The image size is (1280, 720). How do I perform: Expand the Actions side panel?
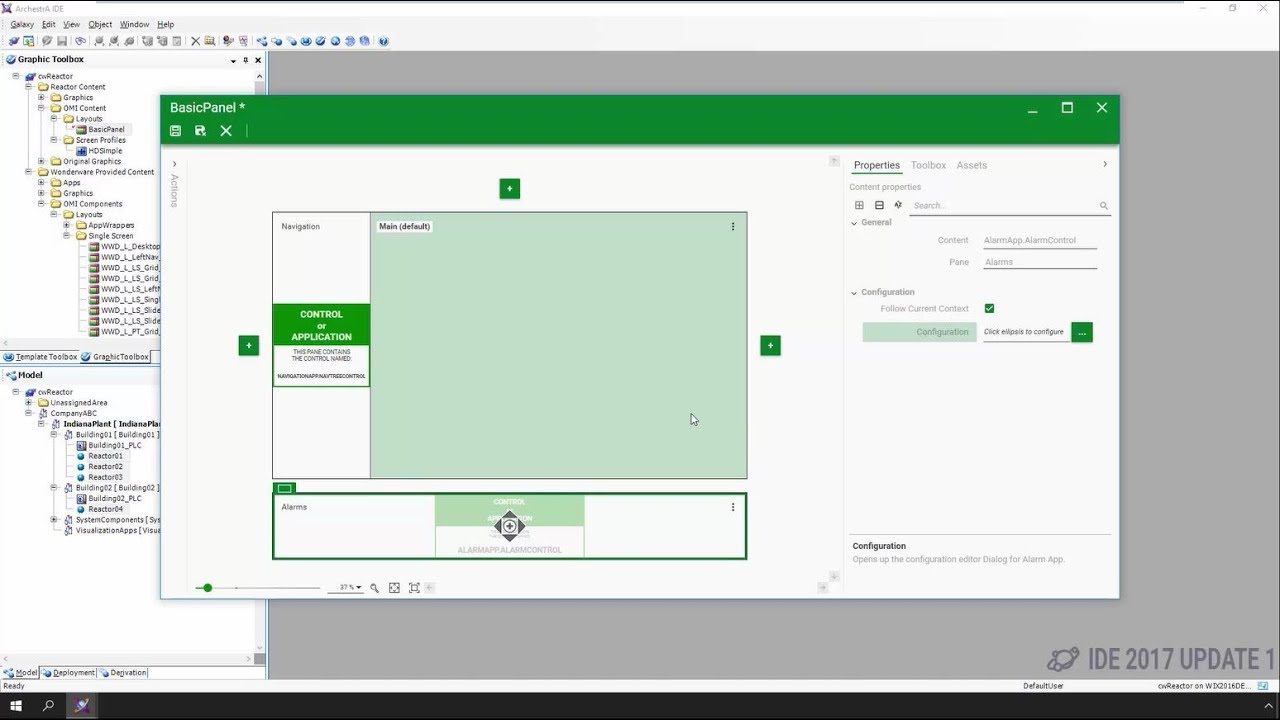pyautogui.click(x=174, y=164)
